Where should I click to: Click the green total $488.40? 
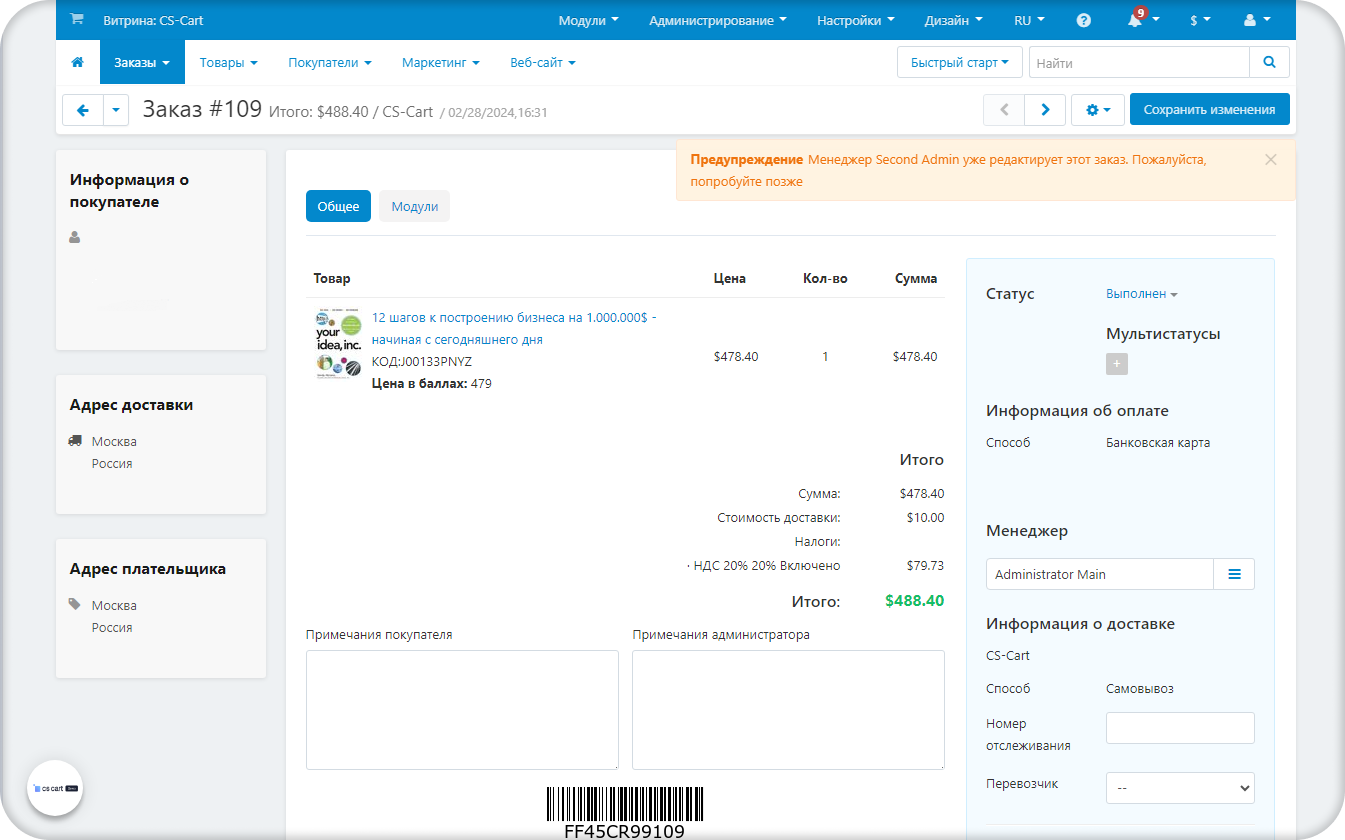coord(914,601)
